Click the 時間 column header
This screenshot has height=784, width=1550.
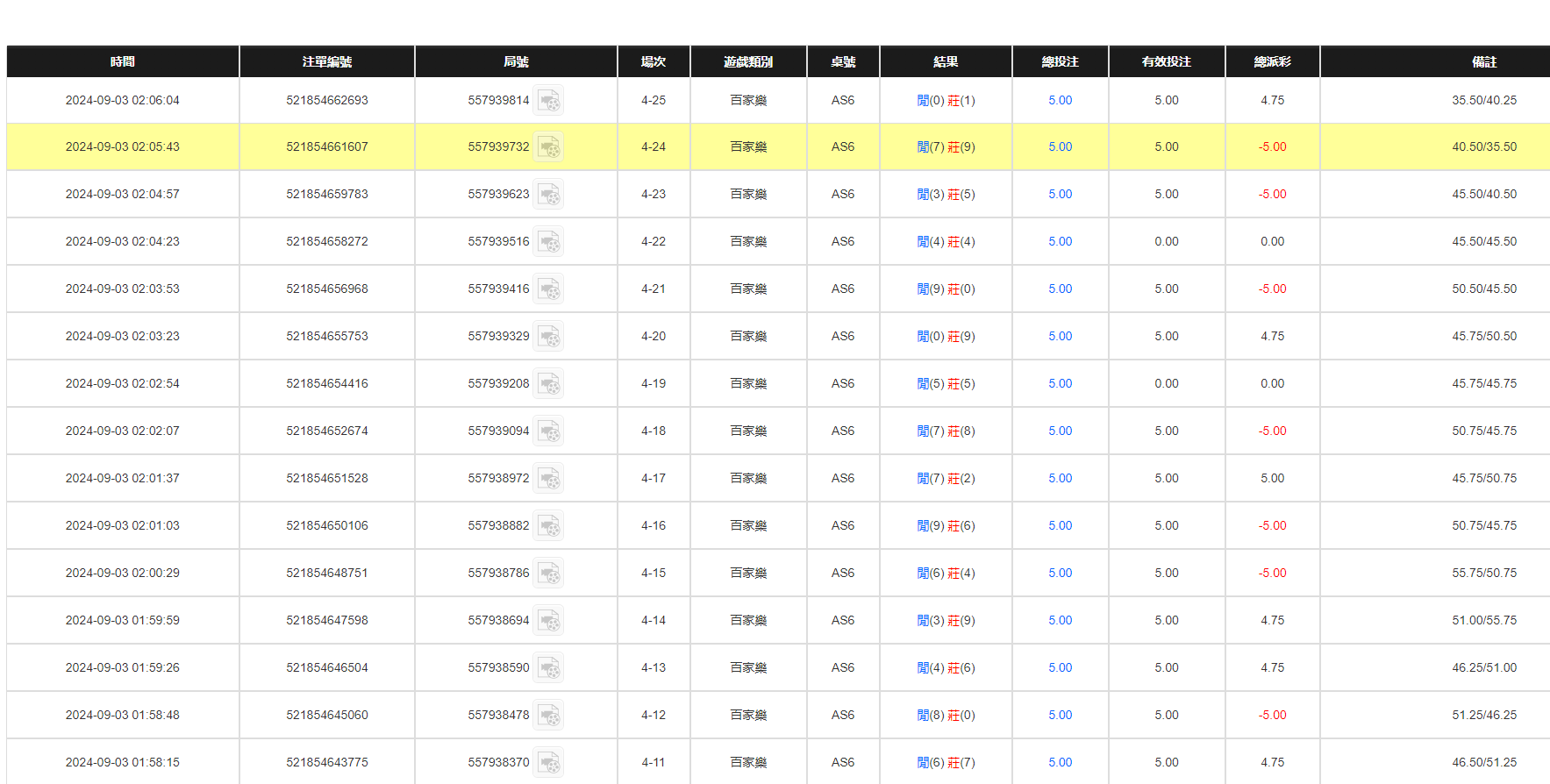(x=123, y=61)
